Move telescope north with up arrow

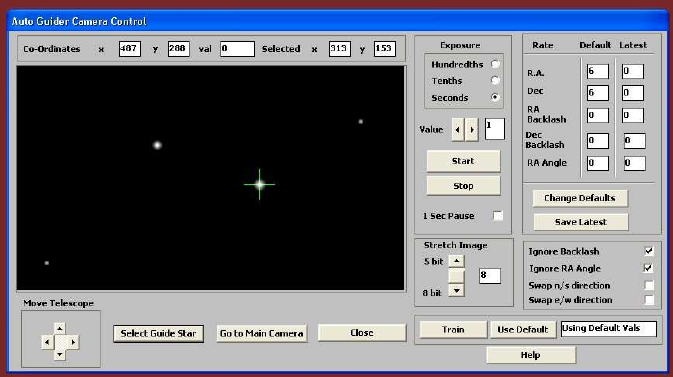(60, 329)
